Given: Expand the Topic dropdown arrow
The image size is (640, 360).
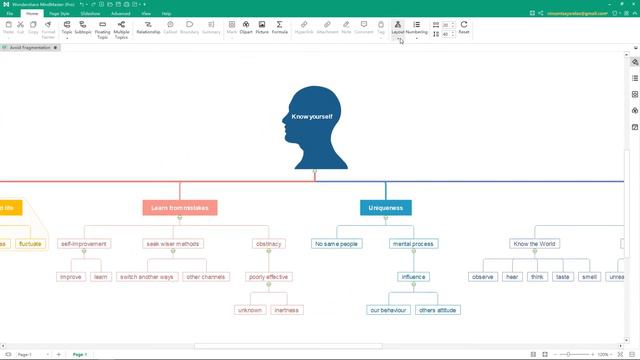Looking at the screenshot, I should [67, 38].
